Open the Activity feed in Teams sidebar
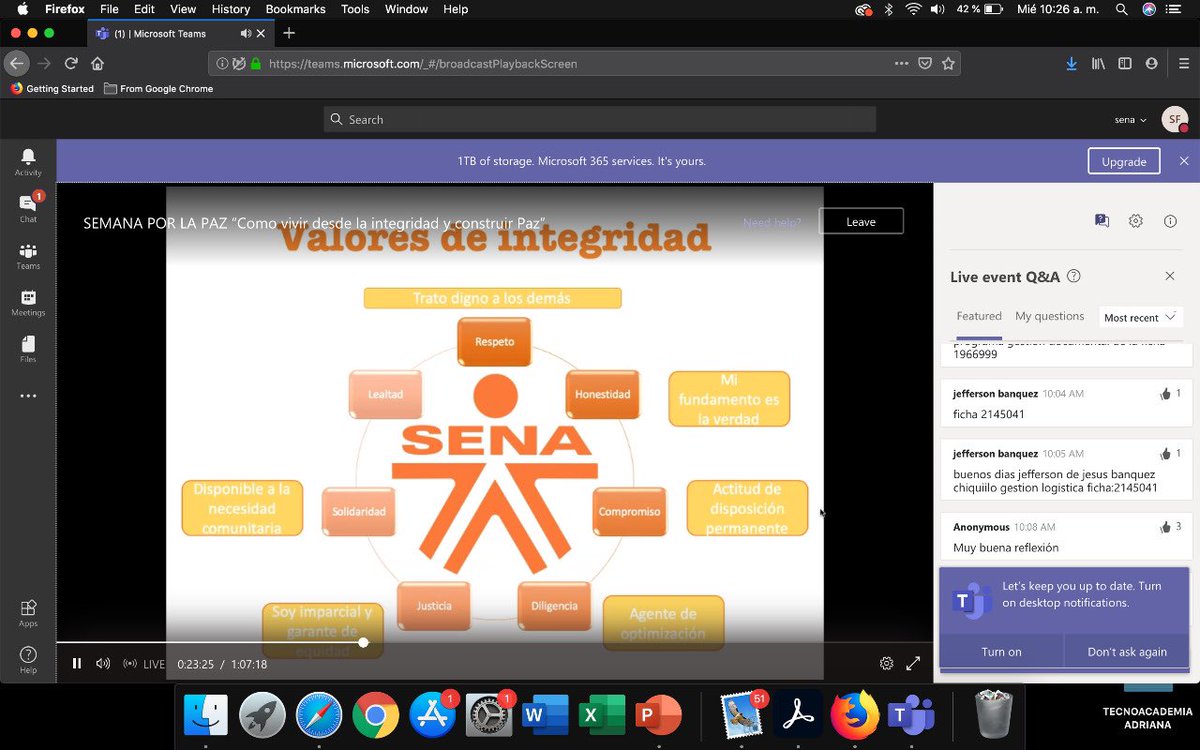Image resolution: width=1200 pixels, height=750 pixels. click(28, 162)
